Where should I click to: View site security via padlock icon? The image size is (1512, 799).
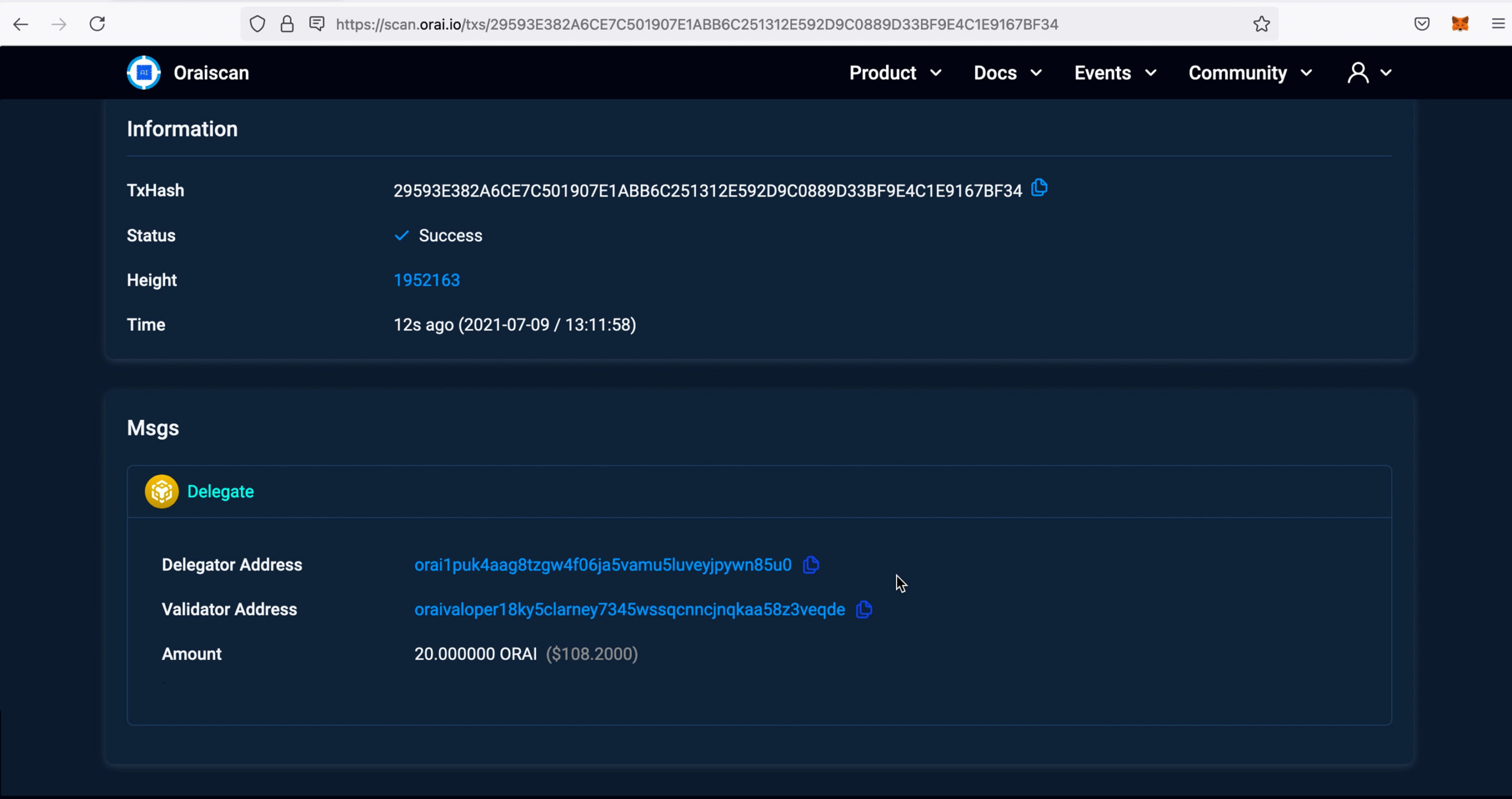[x=287, y=24]
